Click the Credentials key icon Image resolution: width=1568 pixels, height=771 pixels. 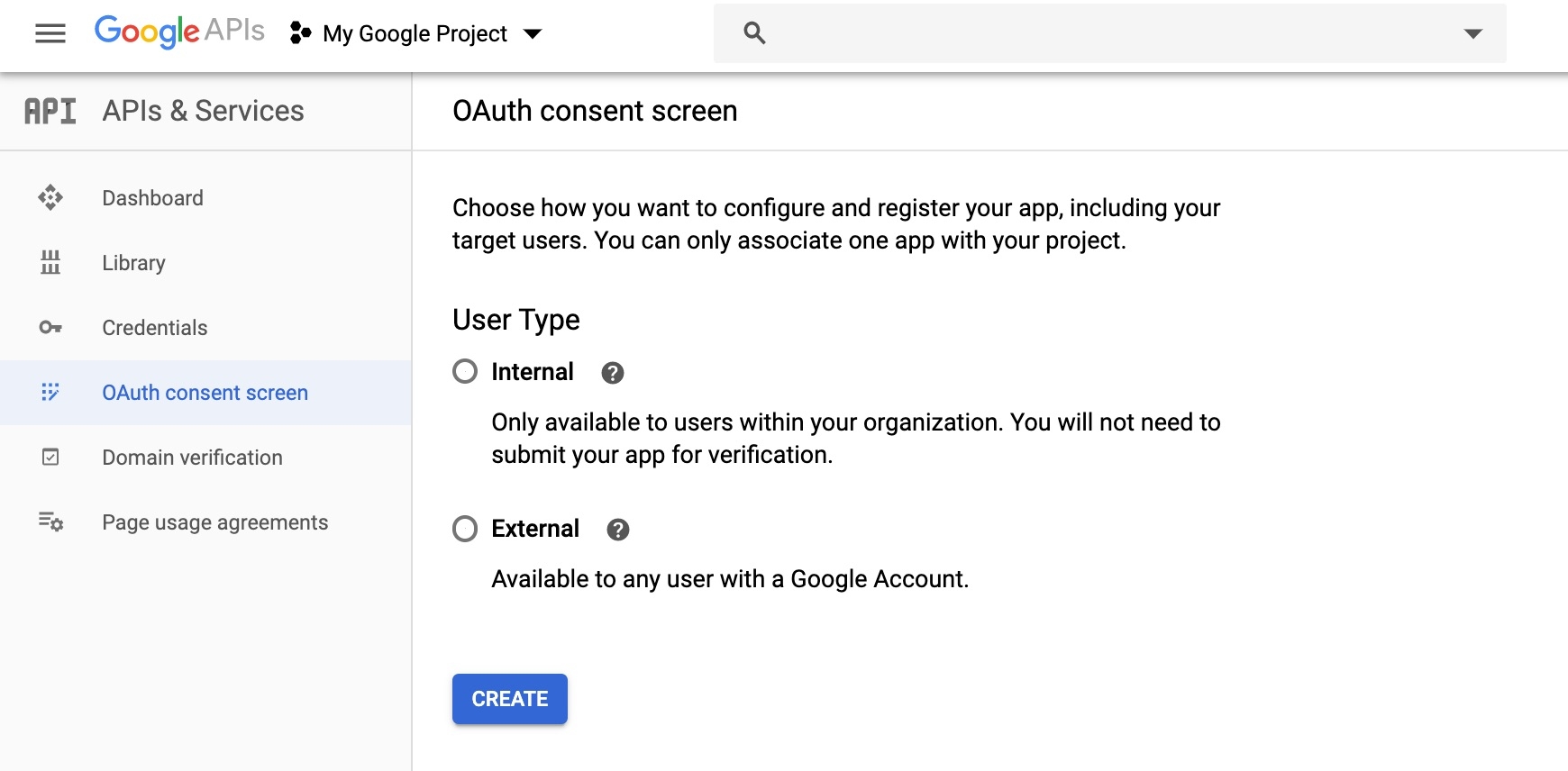point(50,327)
